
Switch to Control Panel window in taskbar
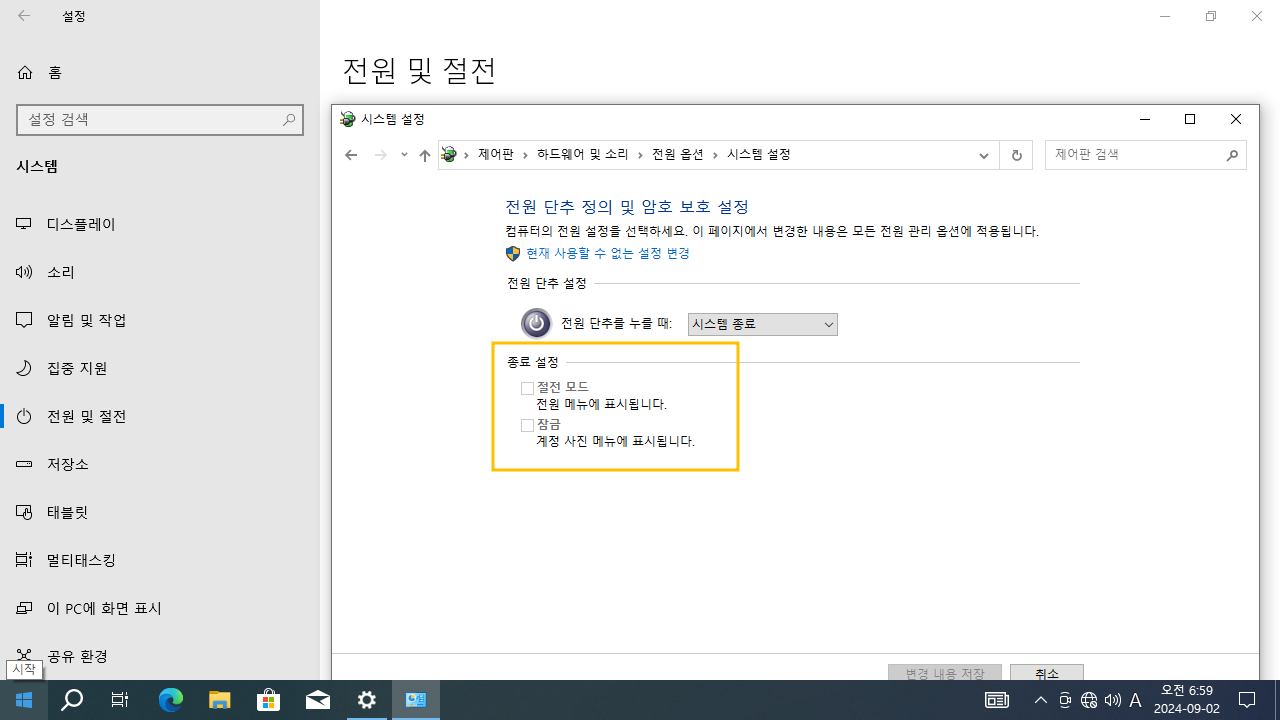tap(416, 700)
